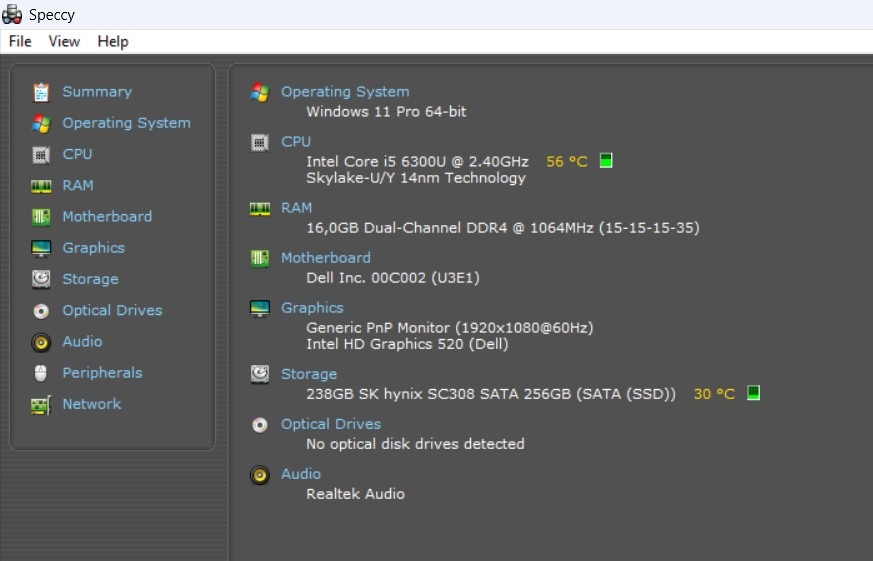Open the View menu
This screenshot has height=561, width=873.
pyautogui.click(x=64, y=42)
